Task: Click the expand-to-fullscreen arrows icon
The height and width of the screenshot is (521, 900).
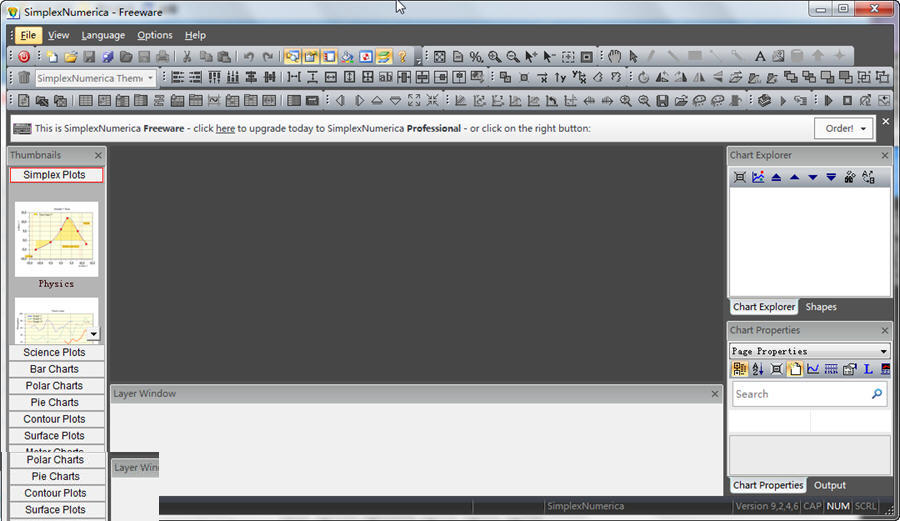Action: (x=414, y=100)
